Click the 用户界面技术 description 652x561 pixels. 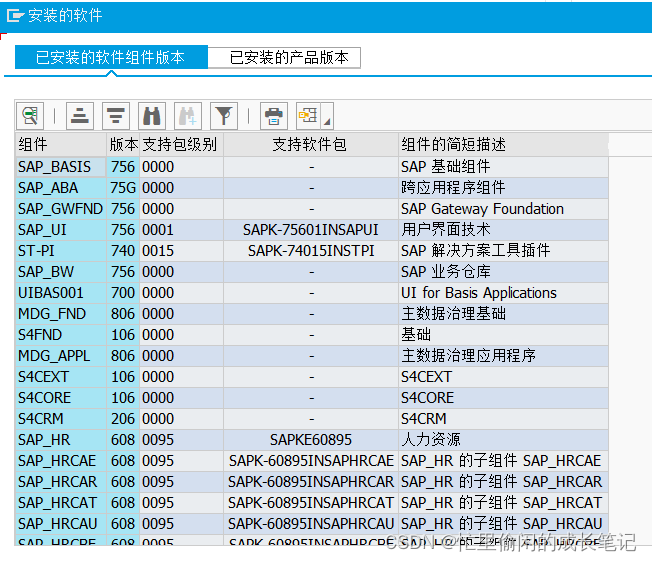pos(503,230)
